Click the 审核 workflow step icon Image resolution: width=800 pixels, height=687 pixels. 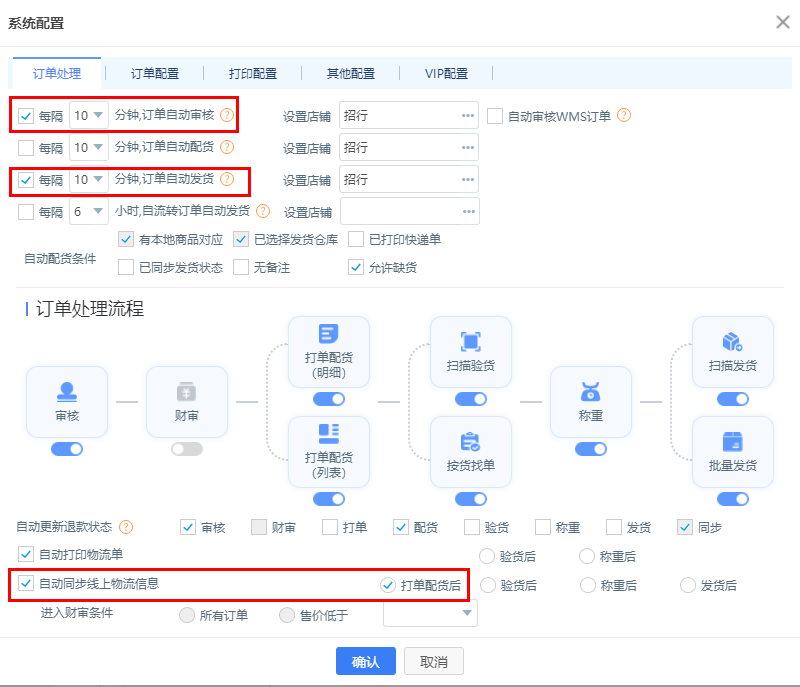(67, 392)
